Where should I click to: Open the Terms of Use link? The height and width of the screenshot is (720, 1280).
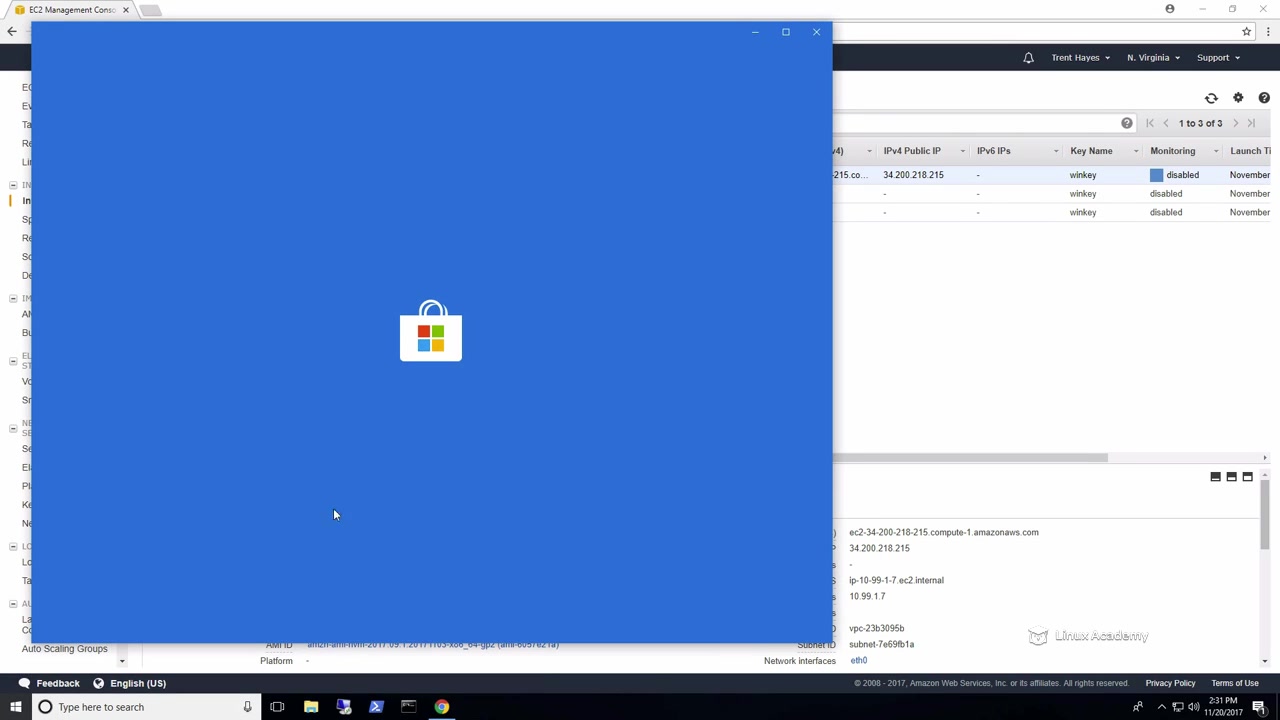(x=1235, y=683)
